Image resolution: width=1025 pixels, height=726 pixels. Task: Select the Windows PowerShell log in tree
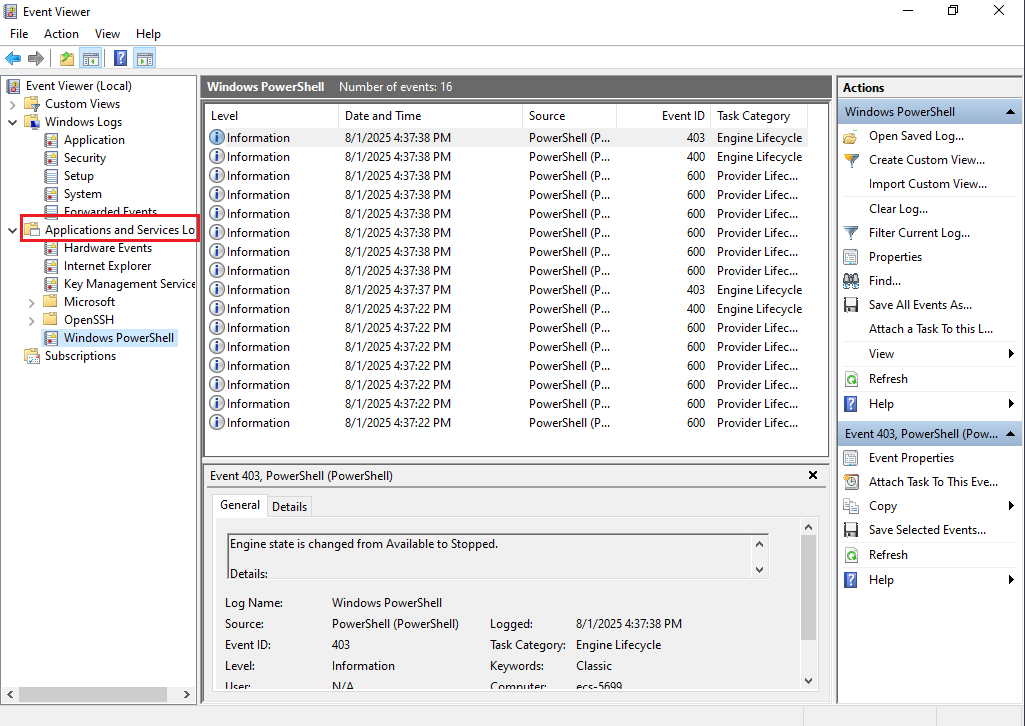(119, 338)
